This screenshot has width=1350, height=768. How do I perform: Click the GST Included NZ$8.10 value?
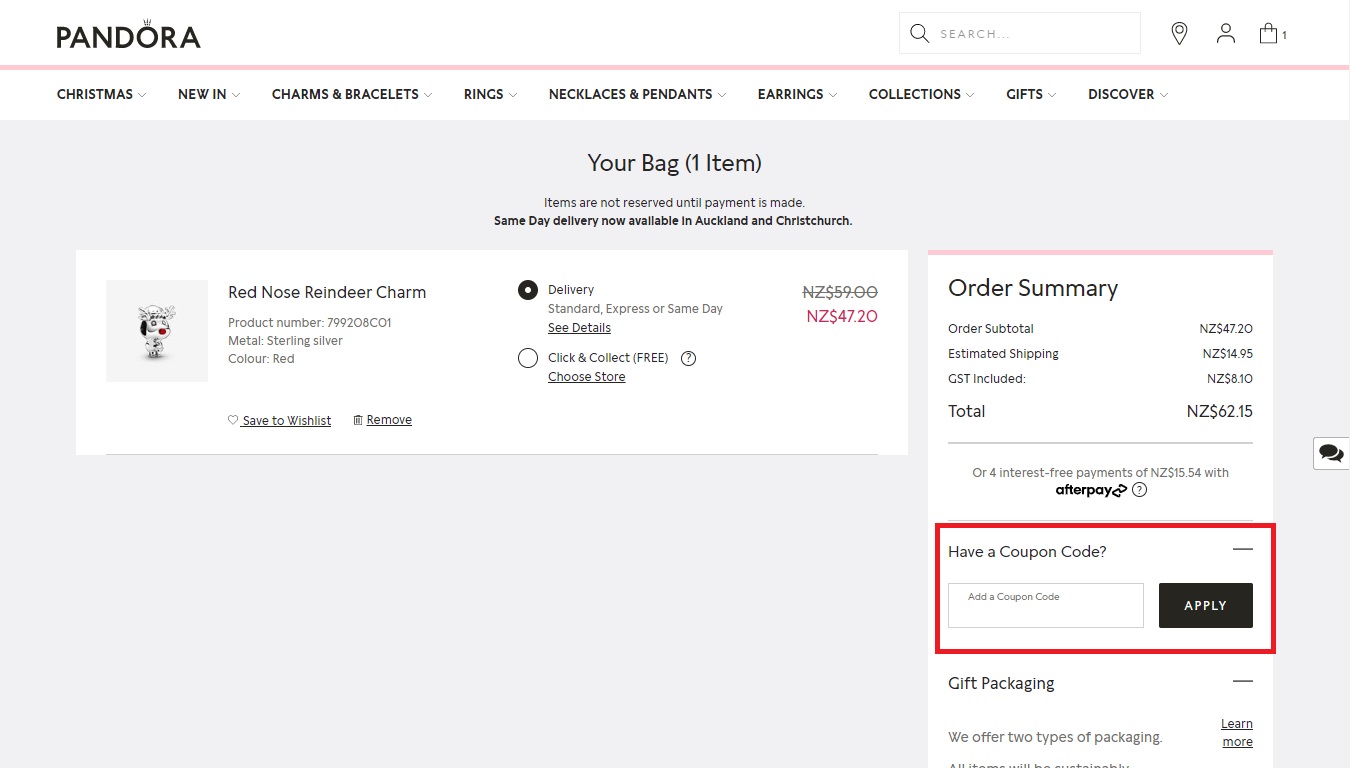pos(1229,379)
